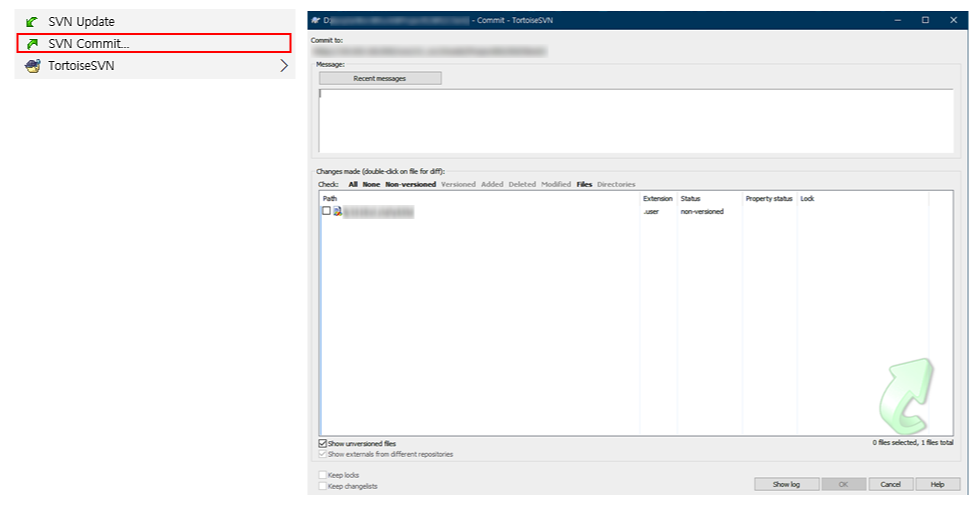Click the Added check link
Image resolution: width=976 pixels, height=514 pixels.
pos(492,184)
